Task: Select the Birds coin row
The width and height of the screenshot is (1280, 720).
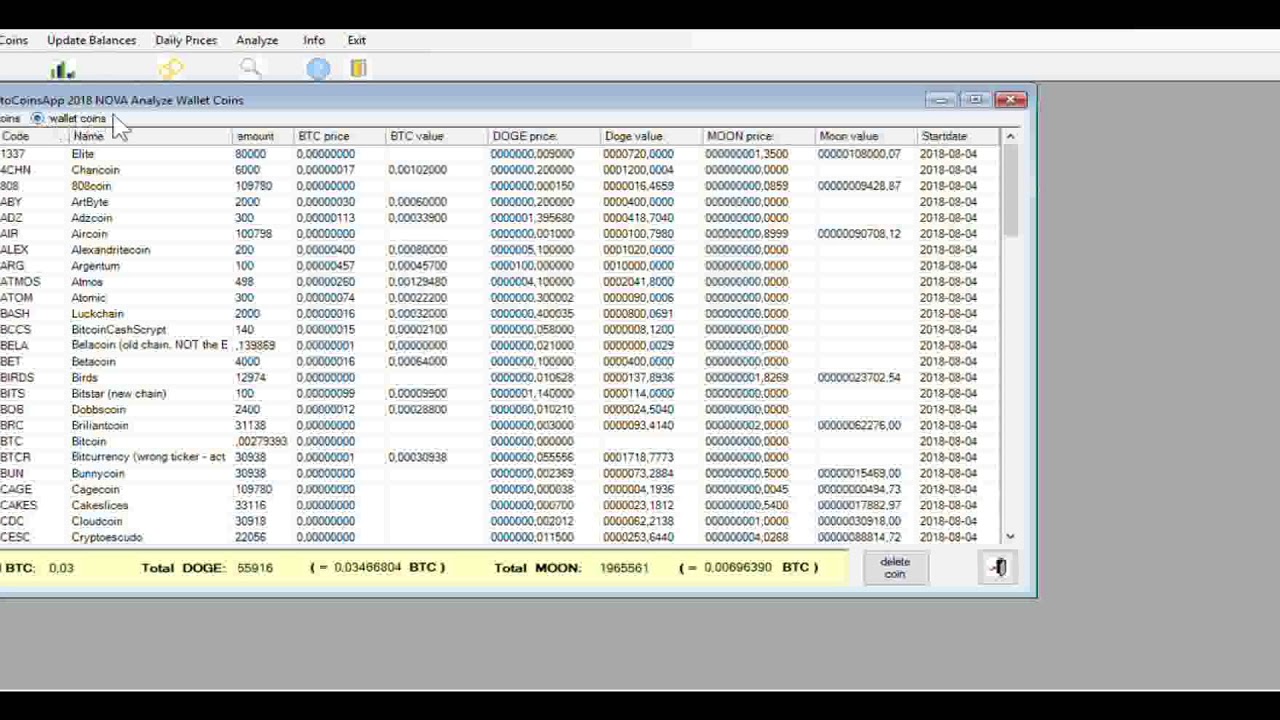Action: pos(500,378)
